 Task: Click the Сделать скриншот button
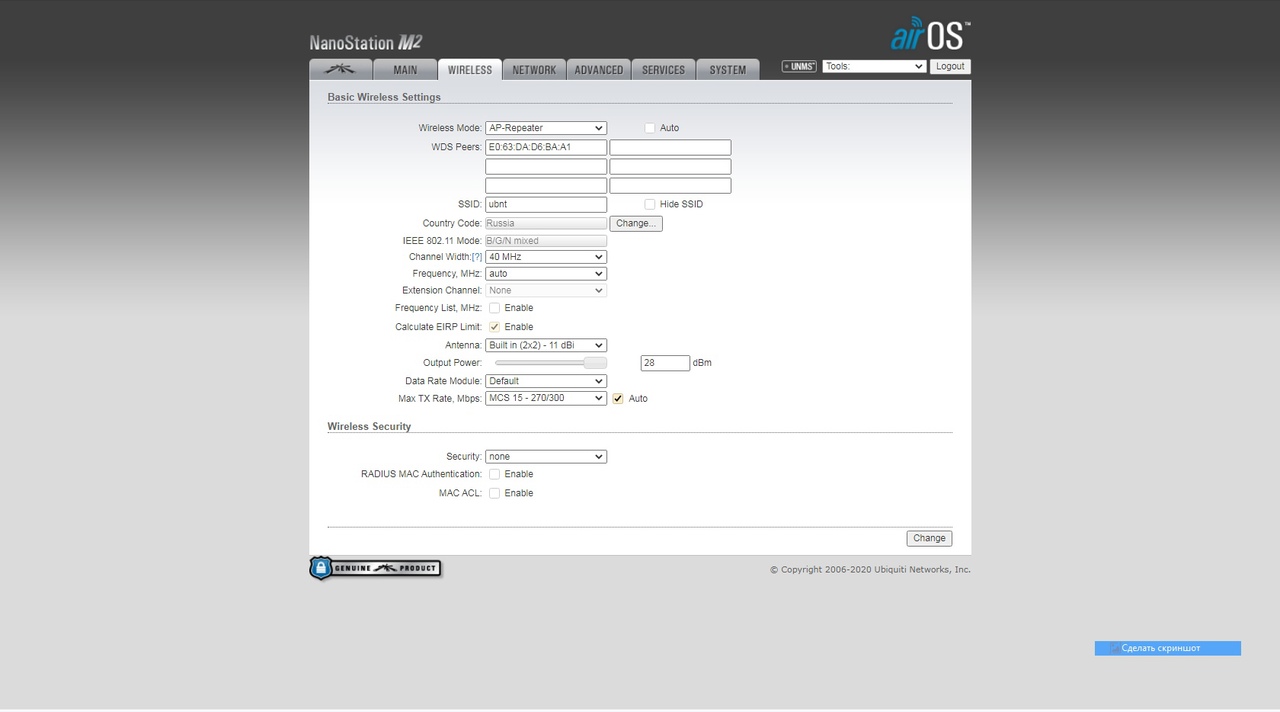pos(1168,648)
